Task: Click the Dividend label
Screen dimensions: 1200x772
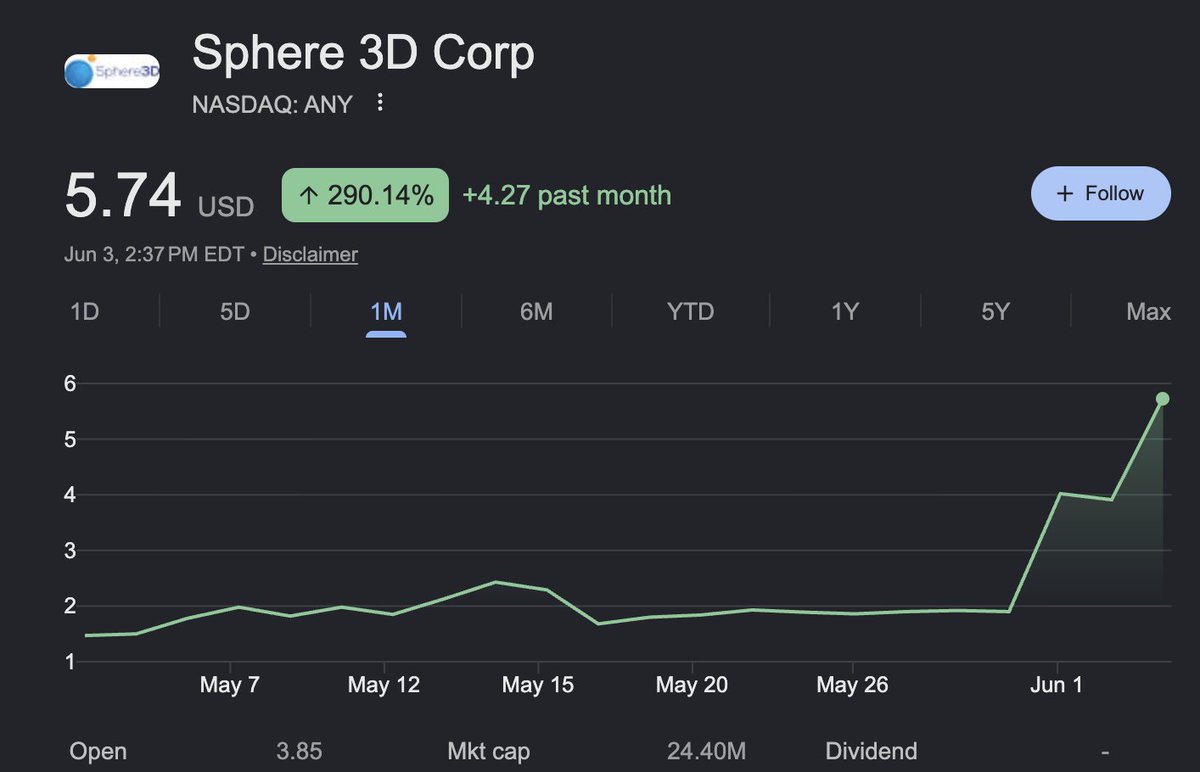Action: click(871, 751)
